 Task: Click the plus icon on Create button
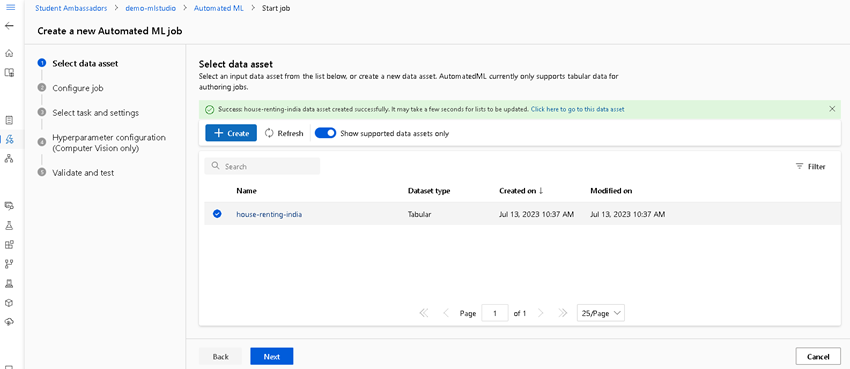(219, 133)
